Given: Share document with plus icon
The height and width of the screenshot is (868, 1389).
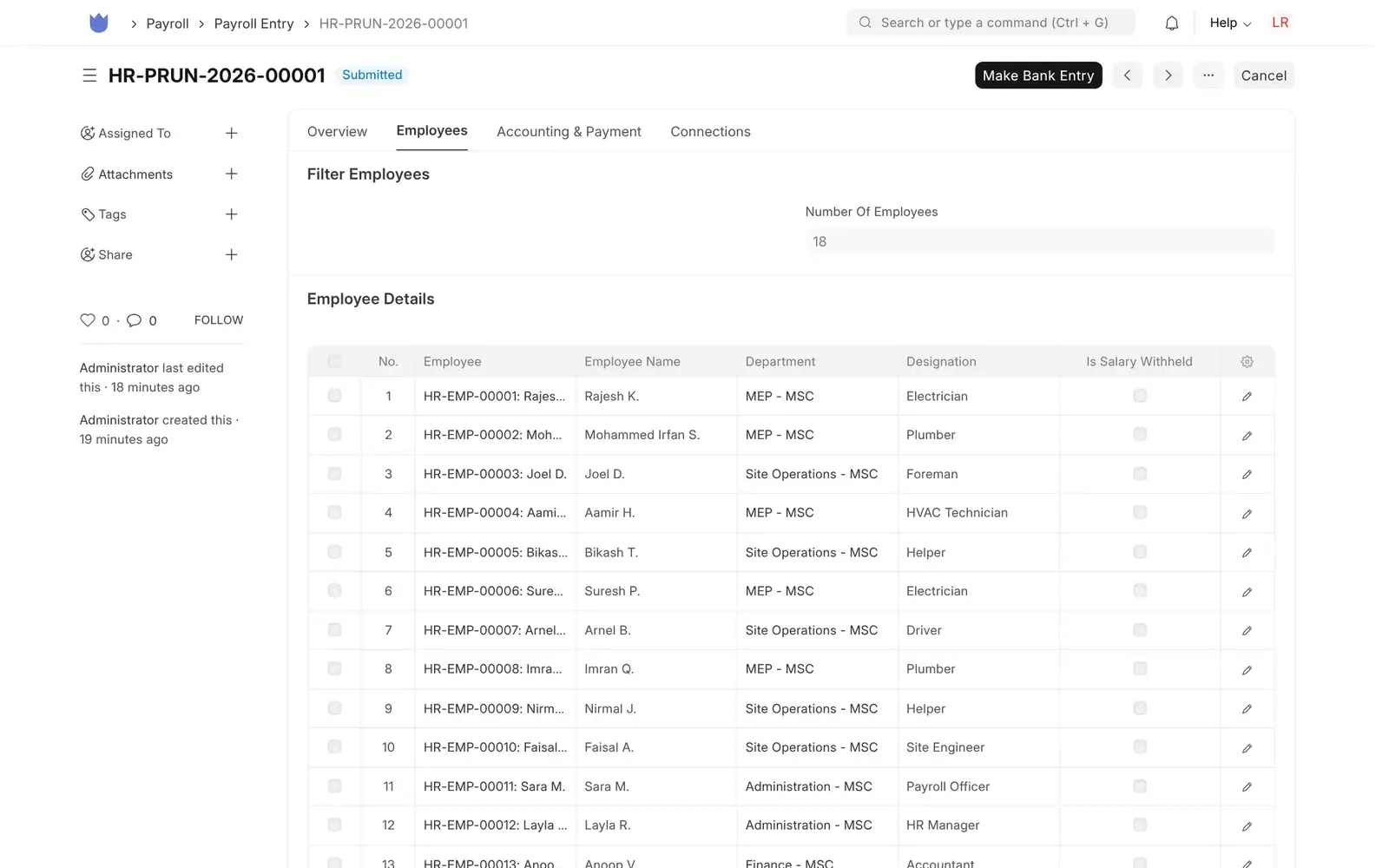Looking at the screenshot, I should click(231, 254).
